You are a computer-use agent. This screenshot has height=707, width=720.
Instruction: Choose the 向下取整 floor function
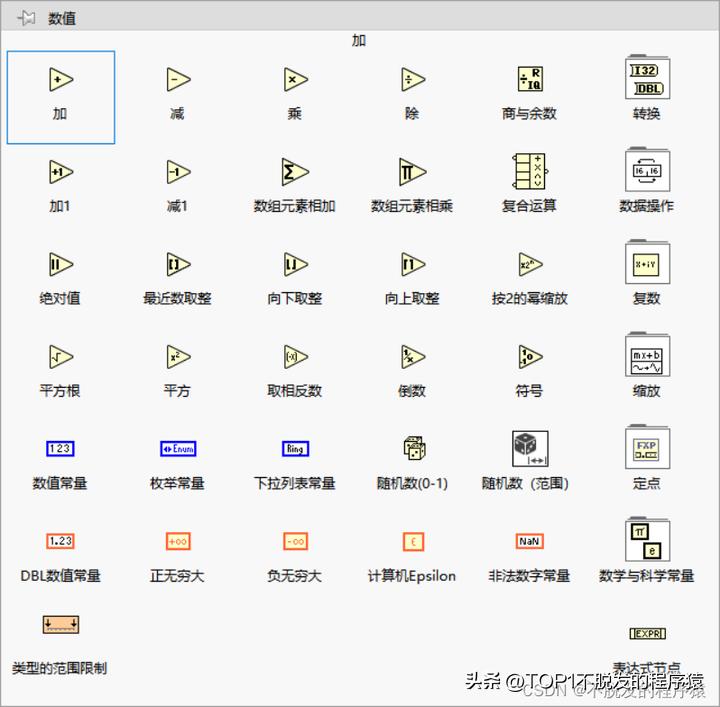point(295,264)
